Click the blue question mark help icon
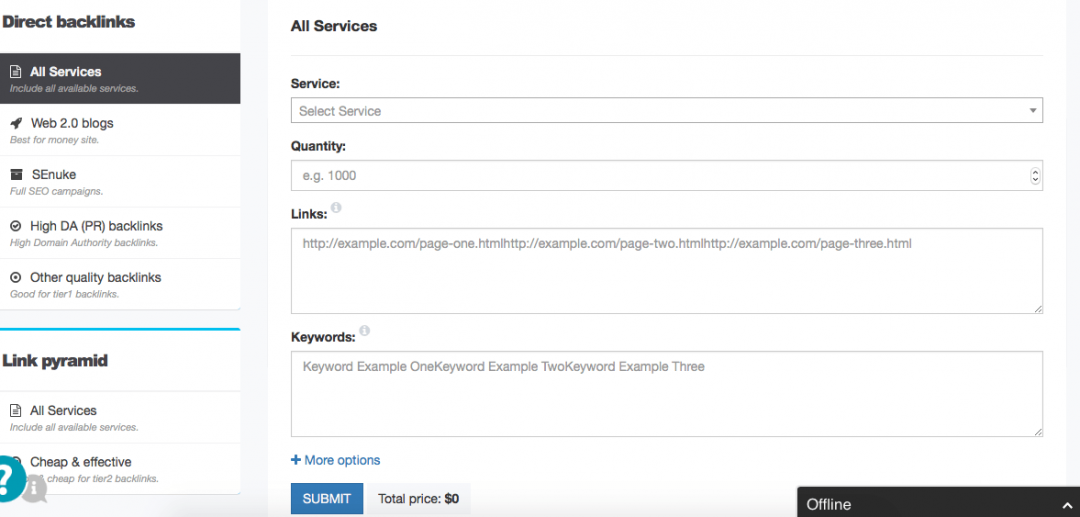This screenshot has height=517, width=1080. tap(10, 479)
